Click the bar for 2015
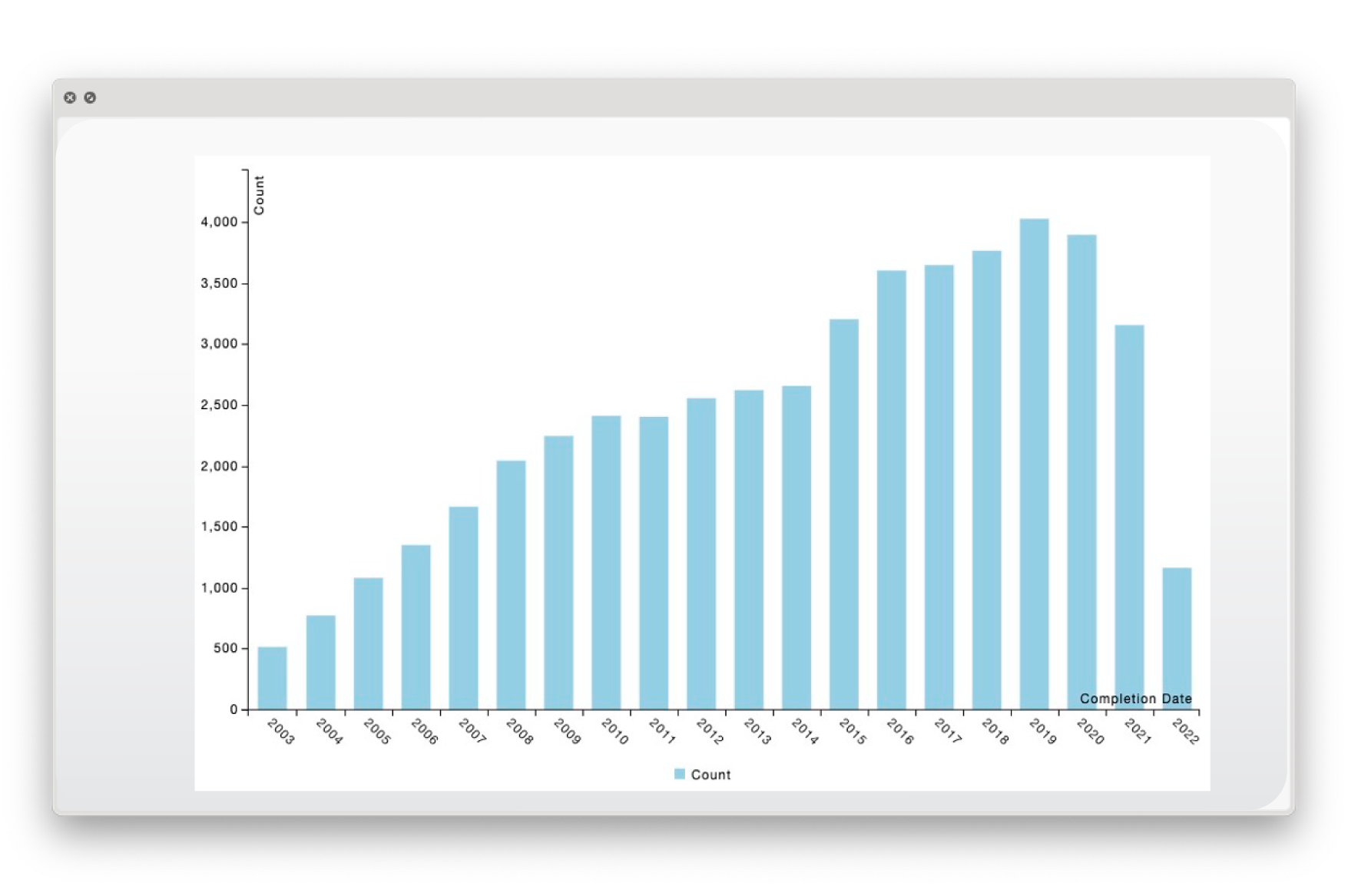This screenshot has height=896, width=1348. [843, 514]
